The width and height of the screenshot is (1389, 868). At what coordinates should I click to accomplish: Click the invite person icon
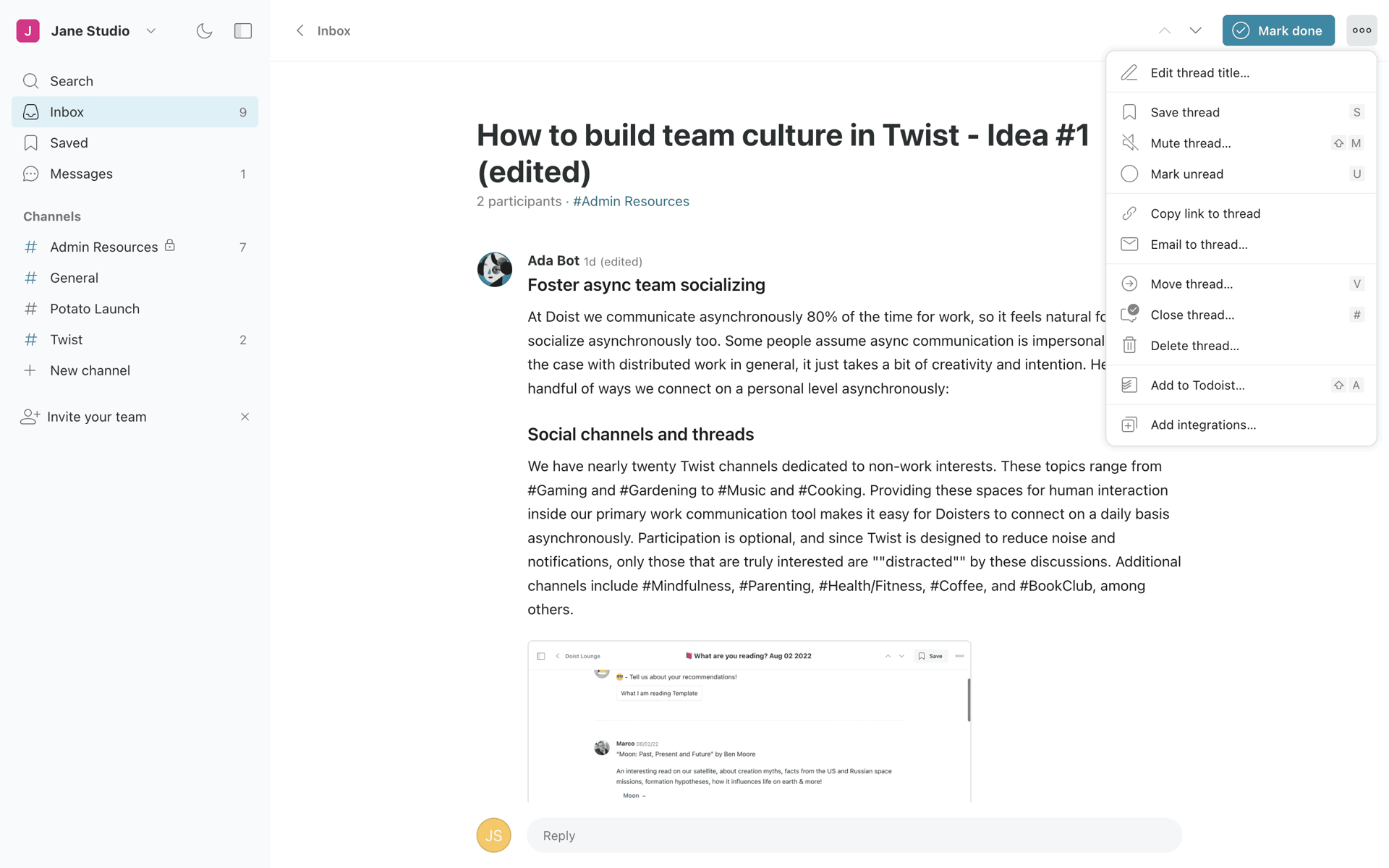(30, 417)
